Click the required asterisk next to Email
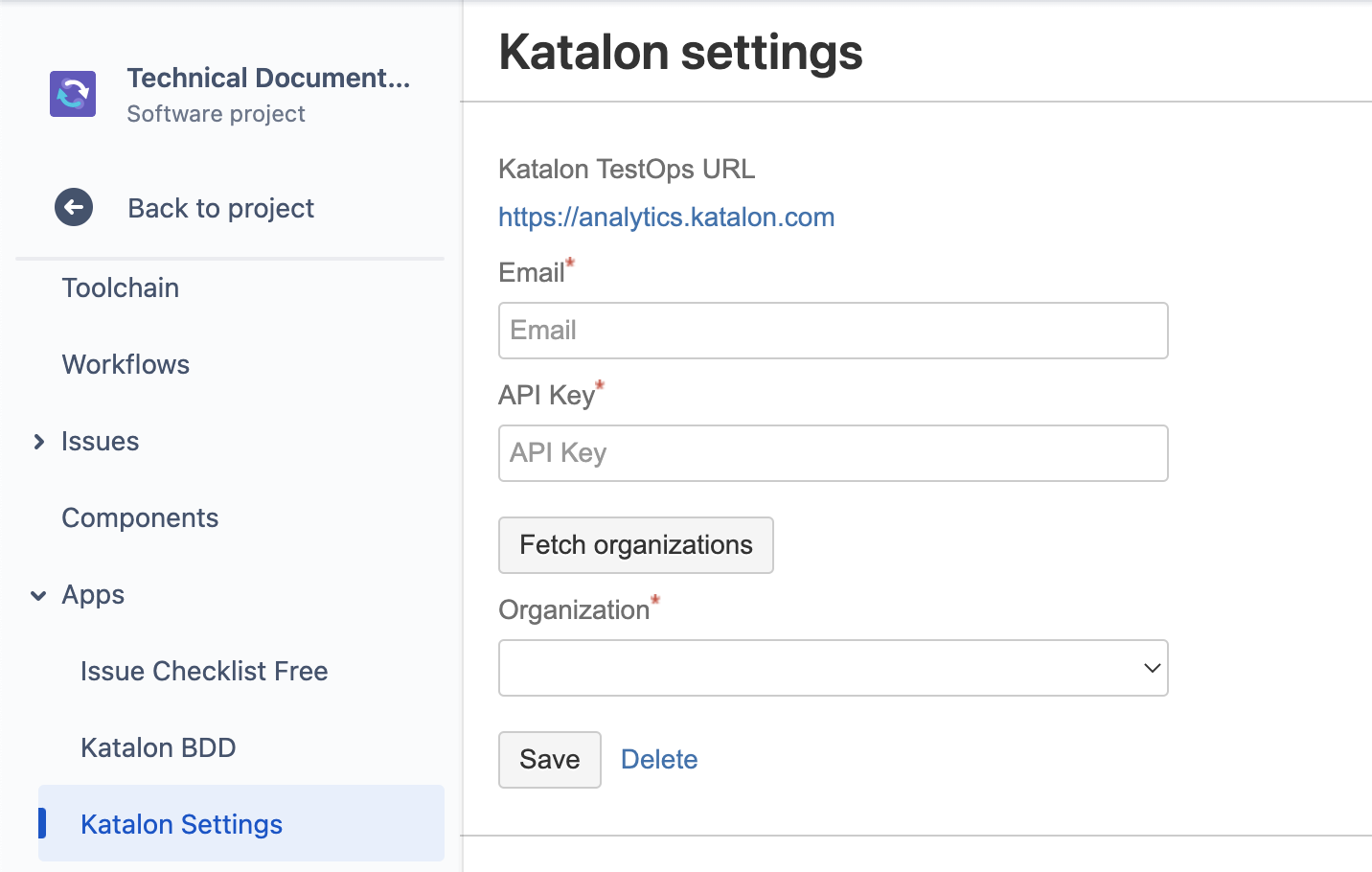The height and width of the screenshot is (872, 1372). 569,264
